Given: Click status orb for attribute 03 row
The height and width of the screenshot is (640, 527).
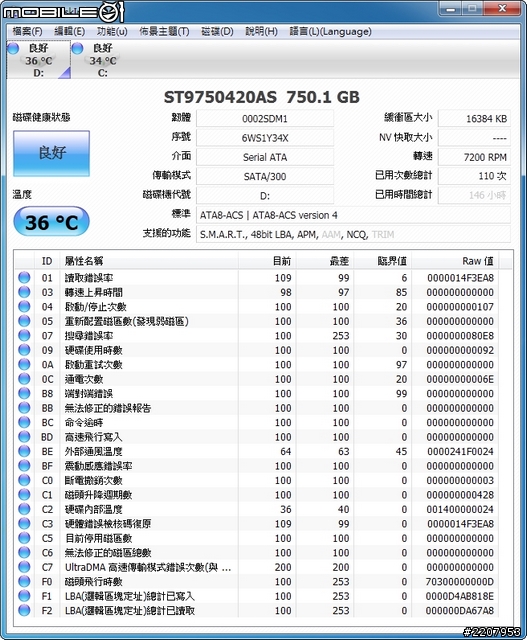Looking at the screenshot, I should (x=24, y=292).
